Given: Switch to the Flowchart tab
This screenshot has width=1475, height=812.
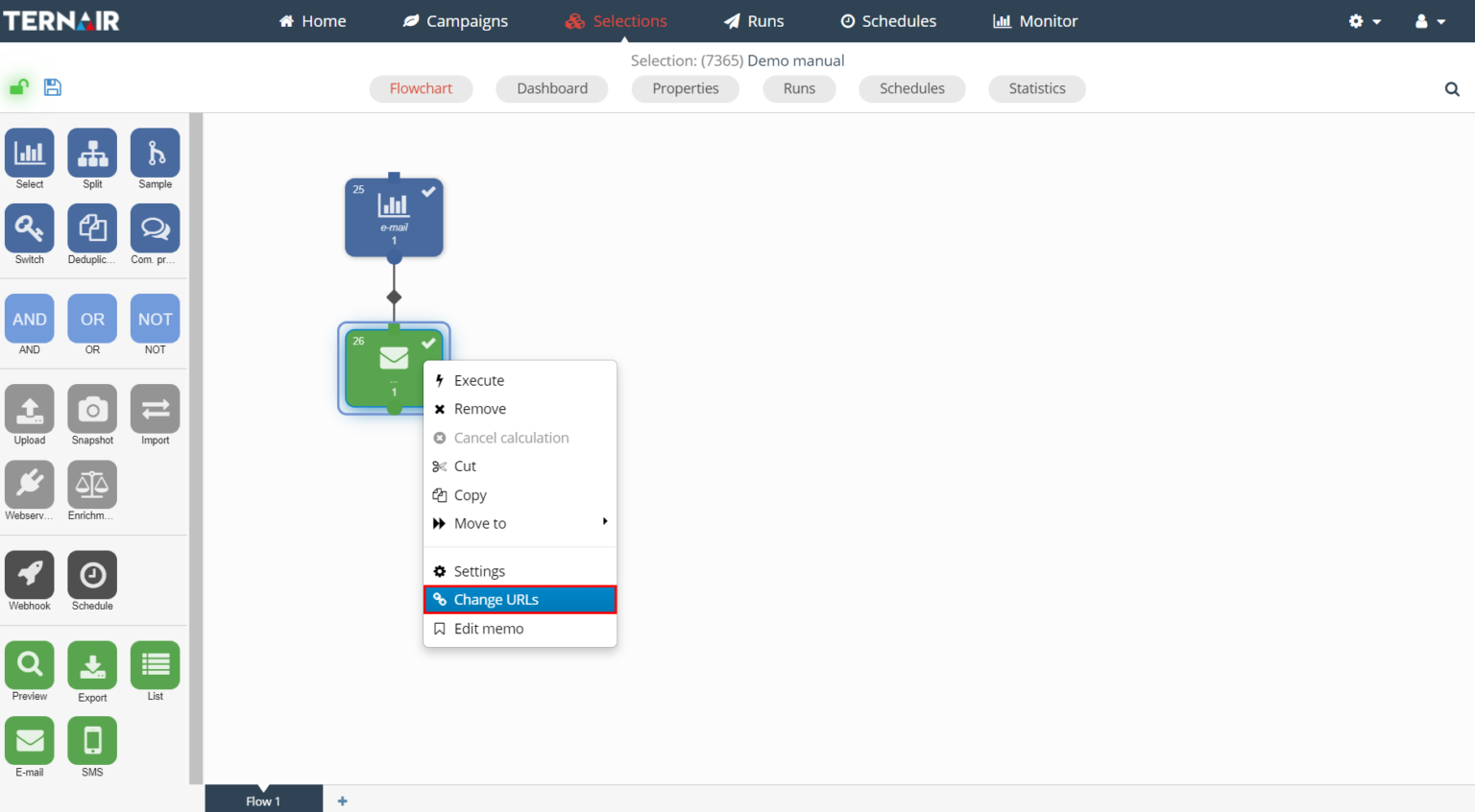Looking at the screenshot, I should [x=421, y=88].
